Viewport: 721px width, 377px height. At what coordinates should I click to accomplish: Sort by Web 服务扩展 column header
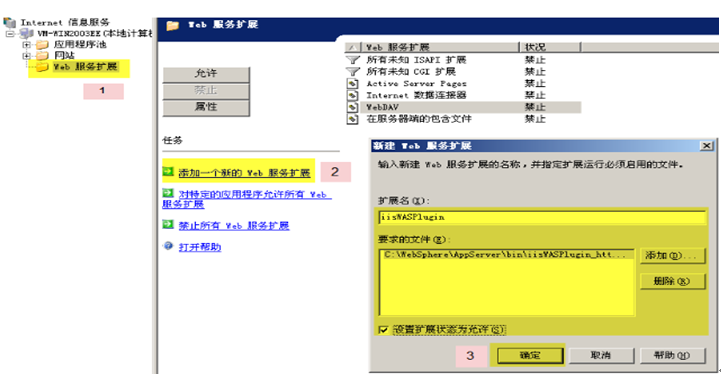(440, 47)
